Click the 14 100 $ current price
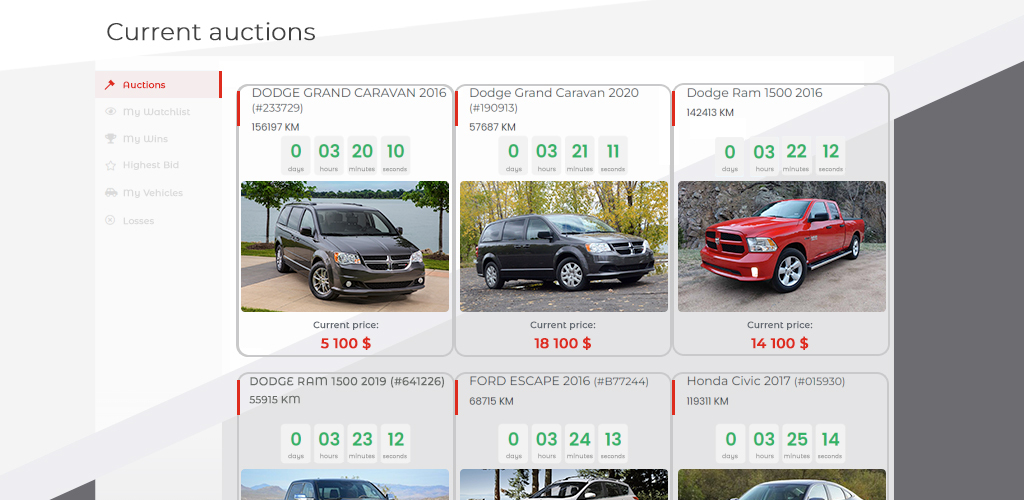Image resolution: width=1024 pixels, height=500 pixels. tap(779, 343)
